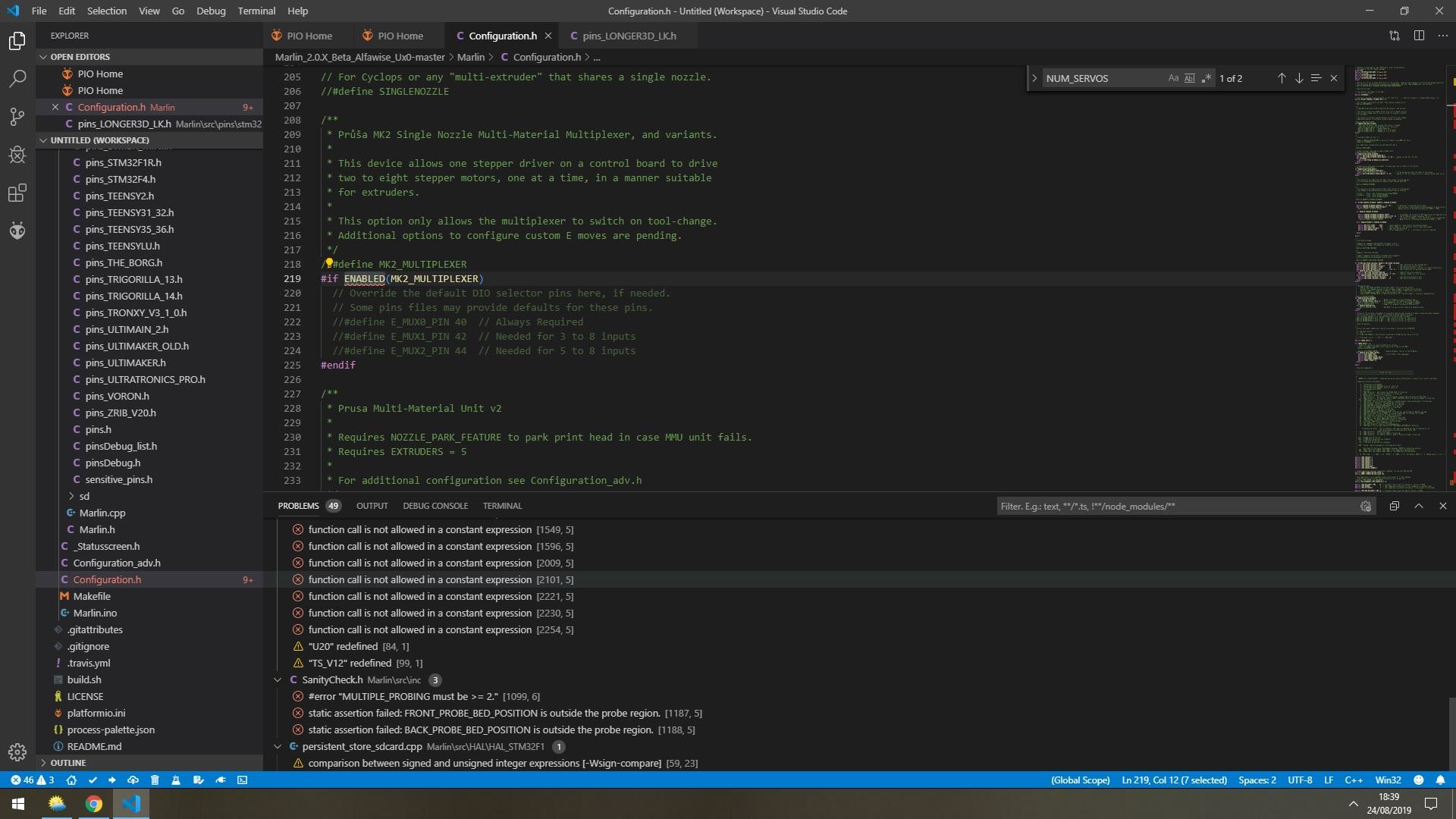Close the find widget

tap(1334, 78)
